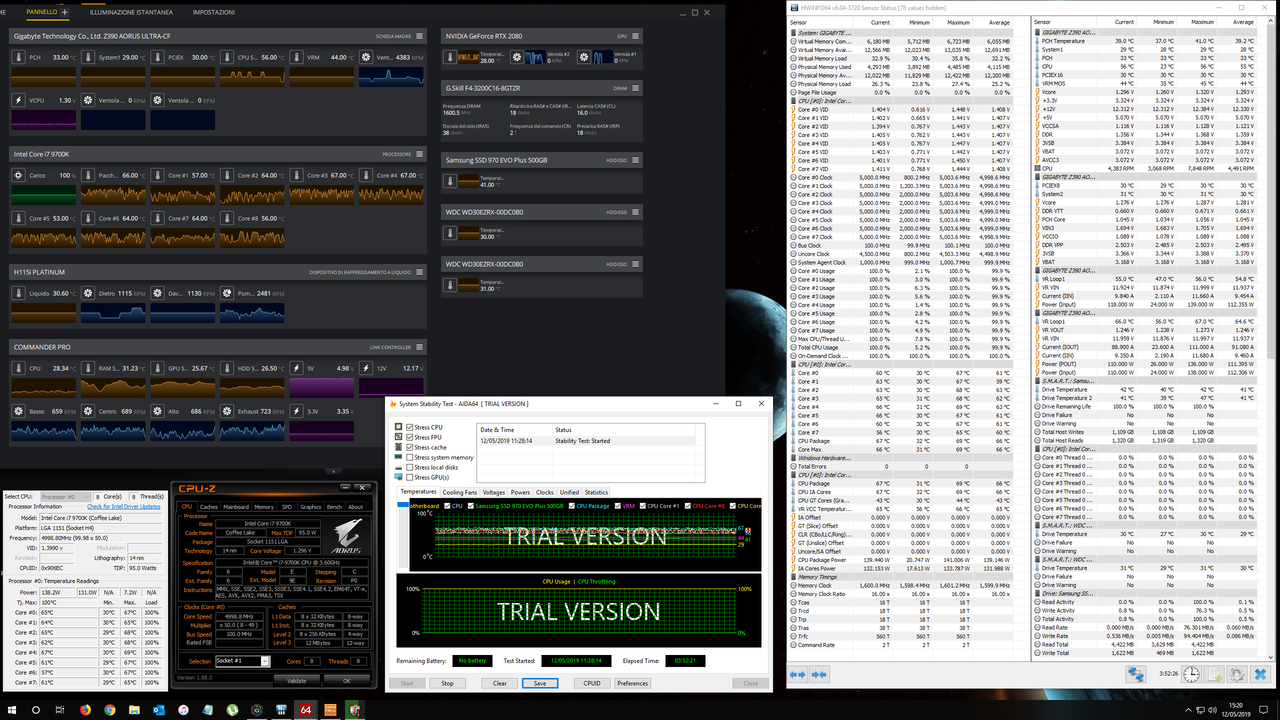Screen dimensions: 1280x720
Task: Launch AIDA64 from the taskbar
Action: [305, 711]
